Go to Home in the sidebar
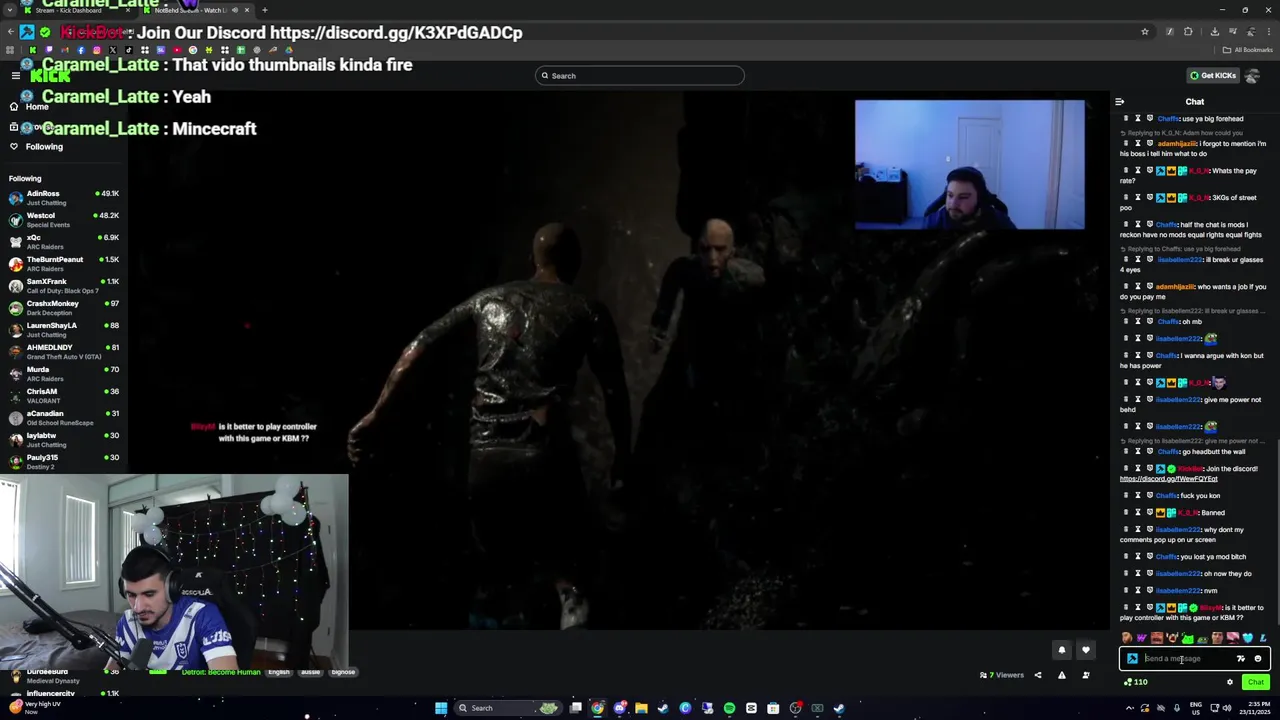1280x720 pixels. [x=37, y=106]
